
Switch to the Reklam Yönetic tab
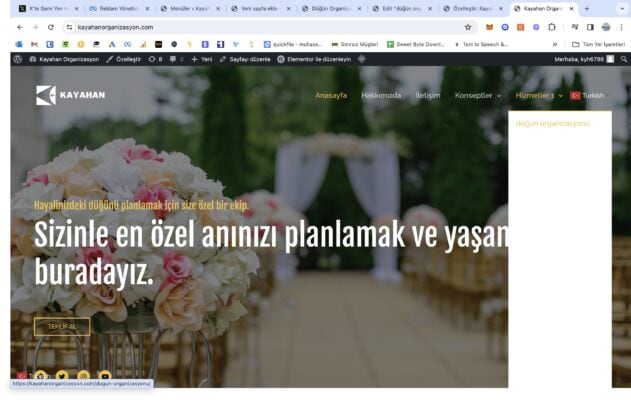[x=119, y=8]
